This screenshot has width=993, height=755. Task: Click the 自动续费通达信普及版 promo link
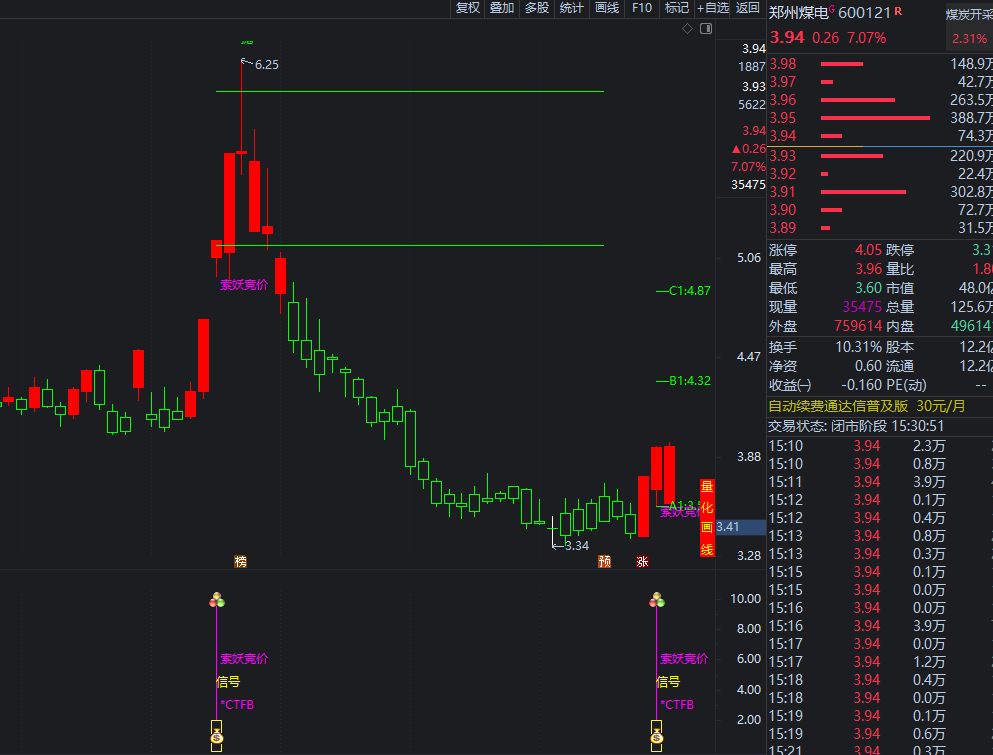tap(838, 406)
